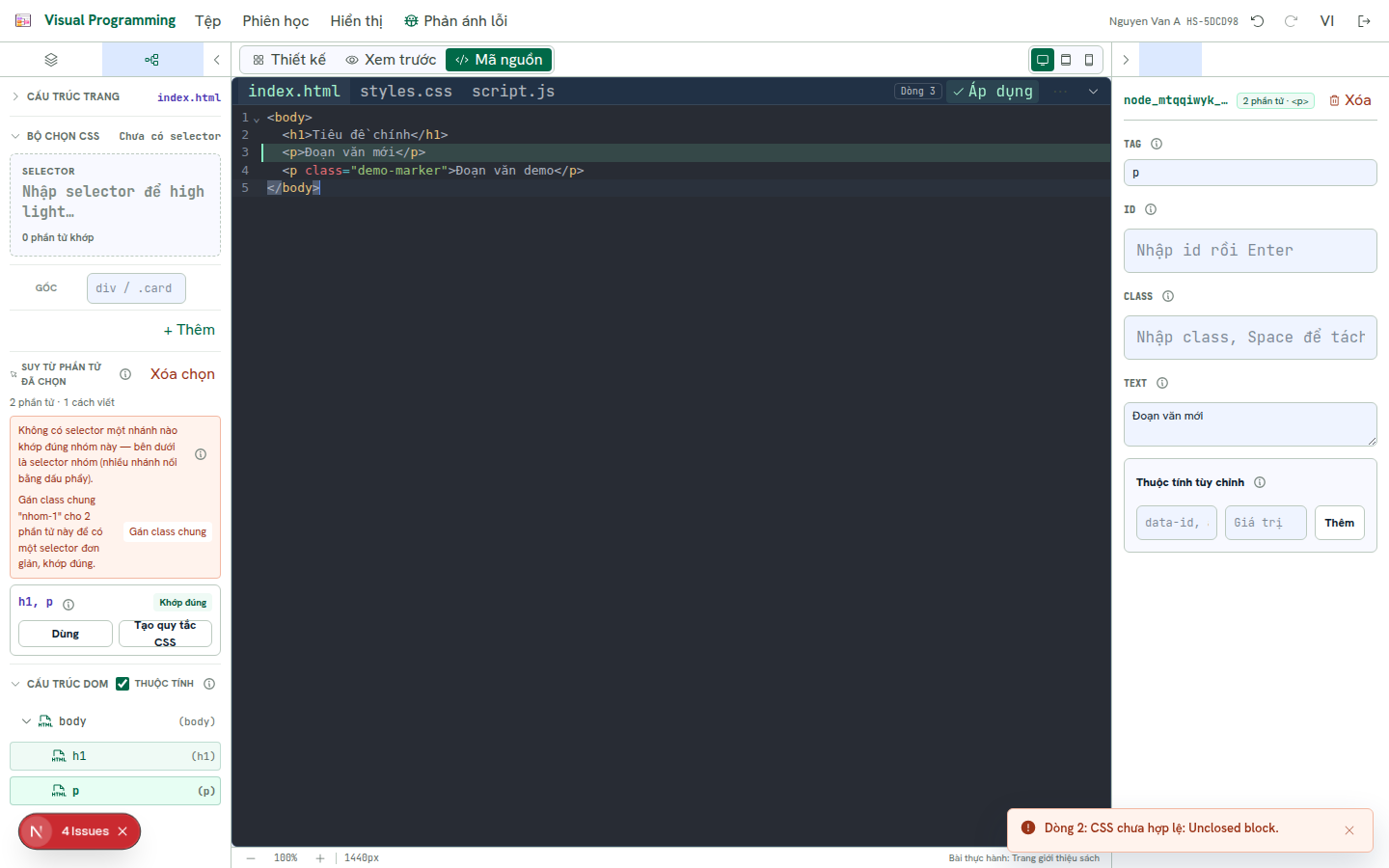Viewport: 1389px width, 868px height.
Task: Click the zoom out minus icon
Action: tap(251, 857)
